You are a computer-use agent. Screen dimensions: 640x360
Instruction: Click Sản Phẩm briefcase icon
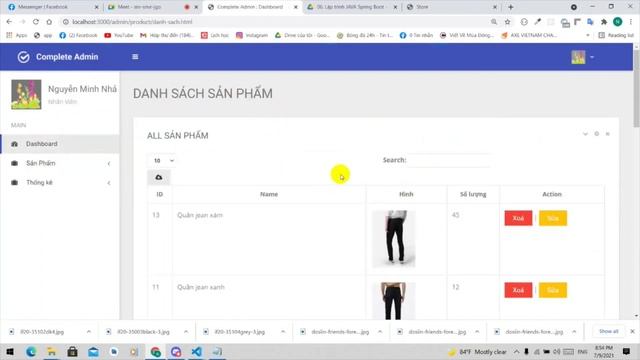[x=15, y=163]
